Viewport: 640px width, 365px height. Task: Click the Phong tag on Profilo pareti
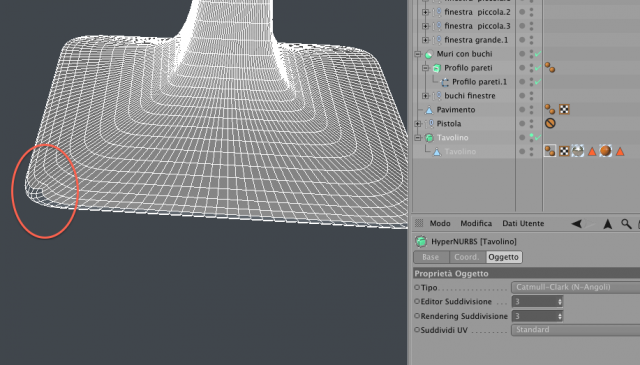[550, 68]
